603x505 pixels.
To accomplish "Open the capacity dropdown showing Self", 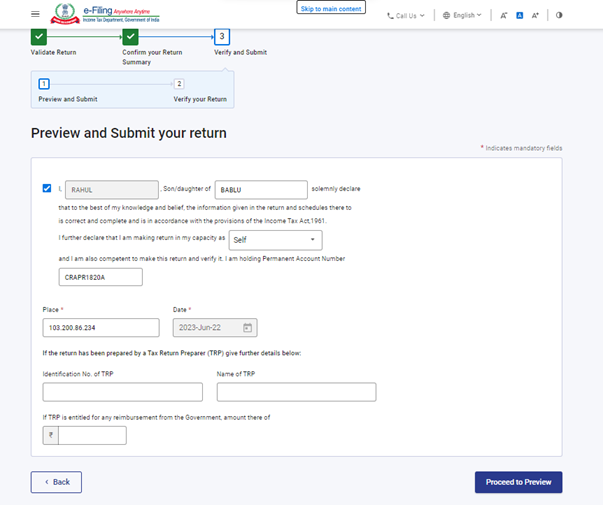I will pyautogui.click(x=275, y=240).
